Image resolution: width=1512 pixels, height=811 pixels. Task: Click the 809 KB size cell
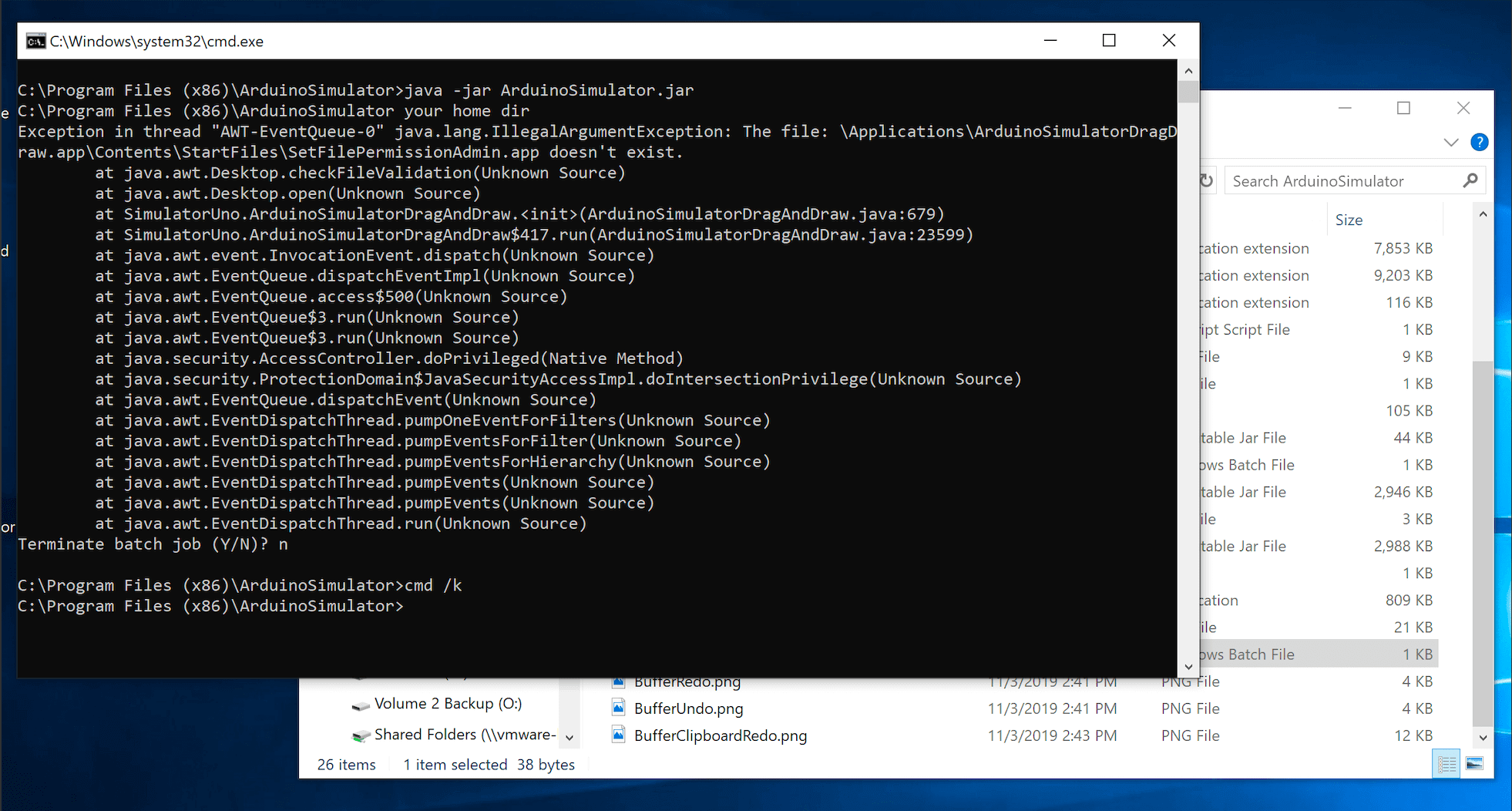click(x=1409, y=601)
